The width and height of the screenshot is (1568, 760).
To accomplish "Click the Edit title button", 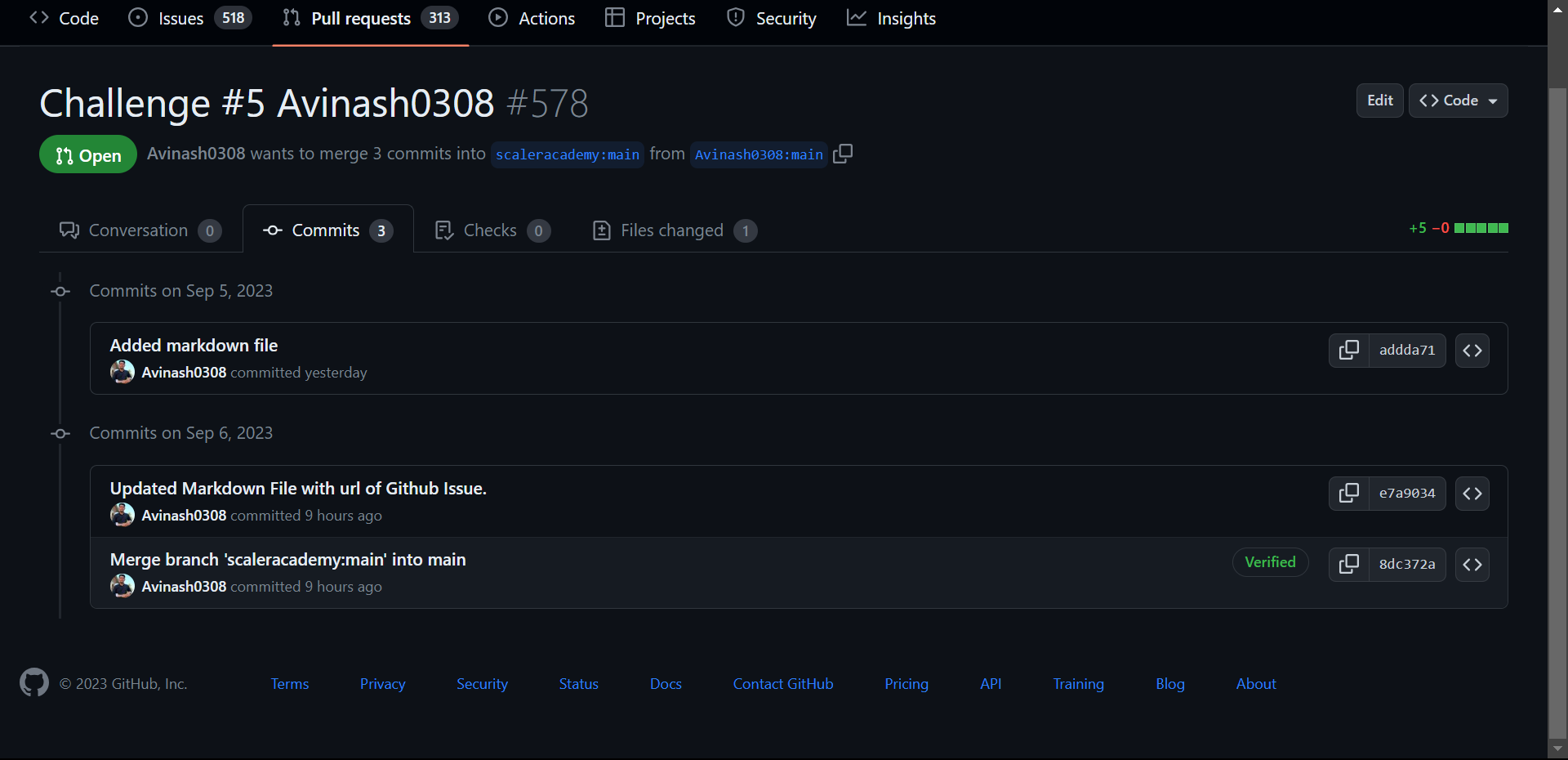I will click(x=1380, y=101).
